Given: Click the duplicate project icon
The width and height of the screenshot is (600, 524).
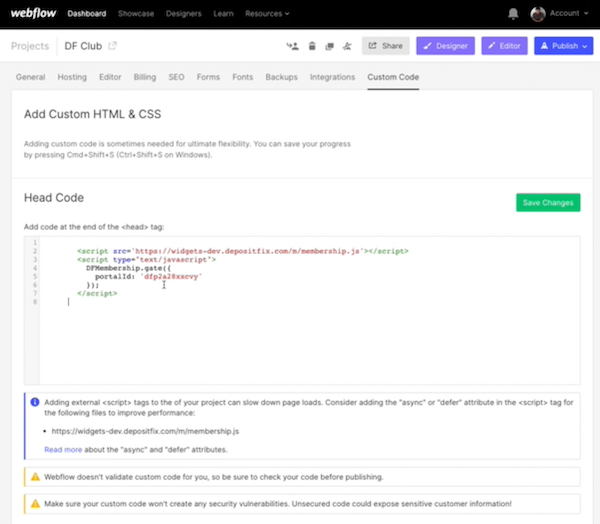Looking at the screenshot, I should tap(329, 46).
